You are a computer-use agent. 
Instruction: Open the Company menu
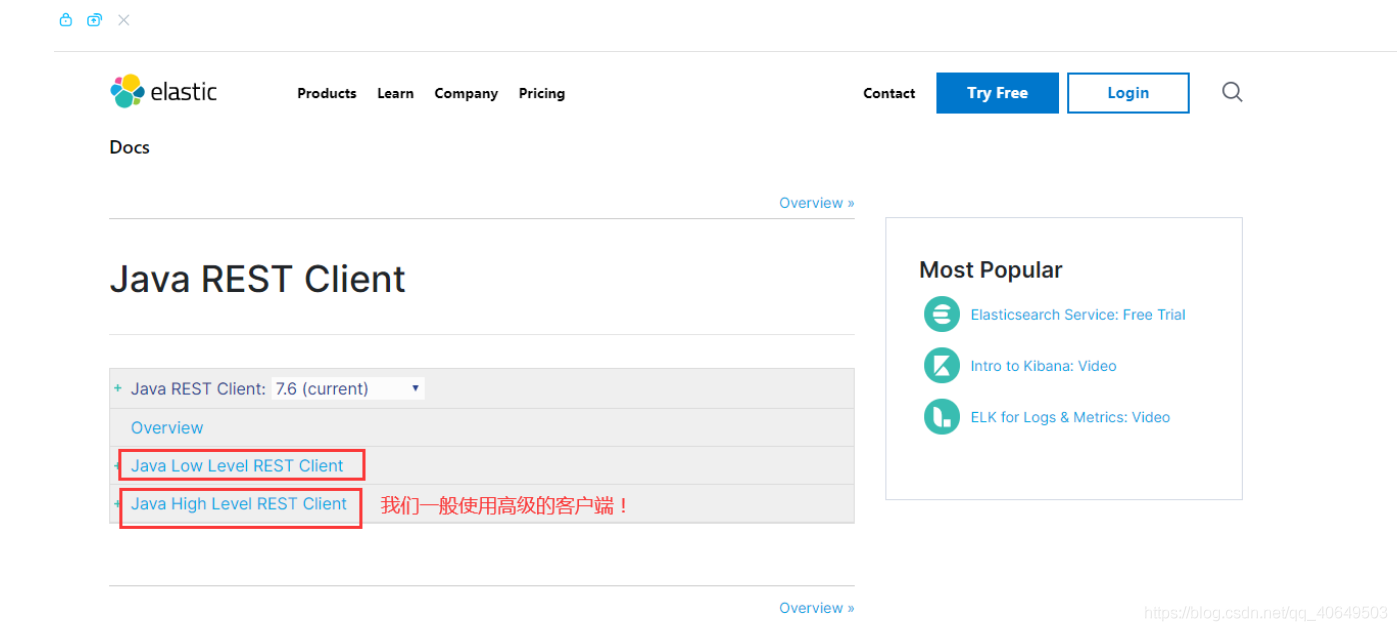(466, 93)
